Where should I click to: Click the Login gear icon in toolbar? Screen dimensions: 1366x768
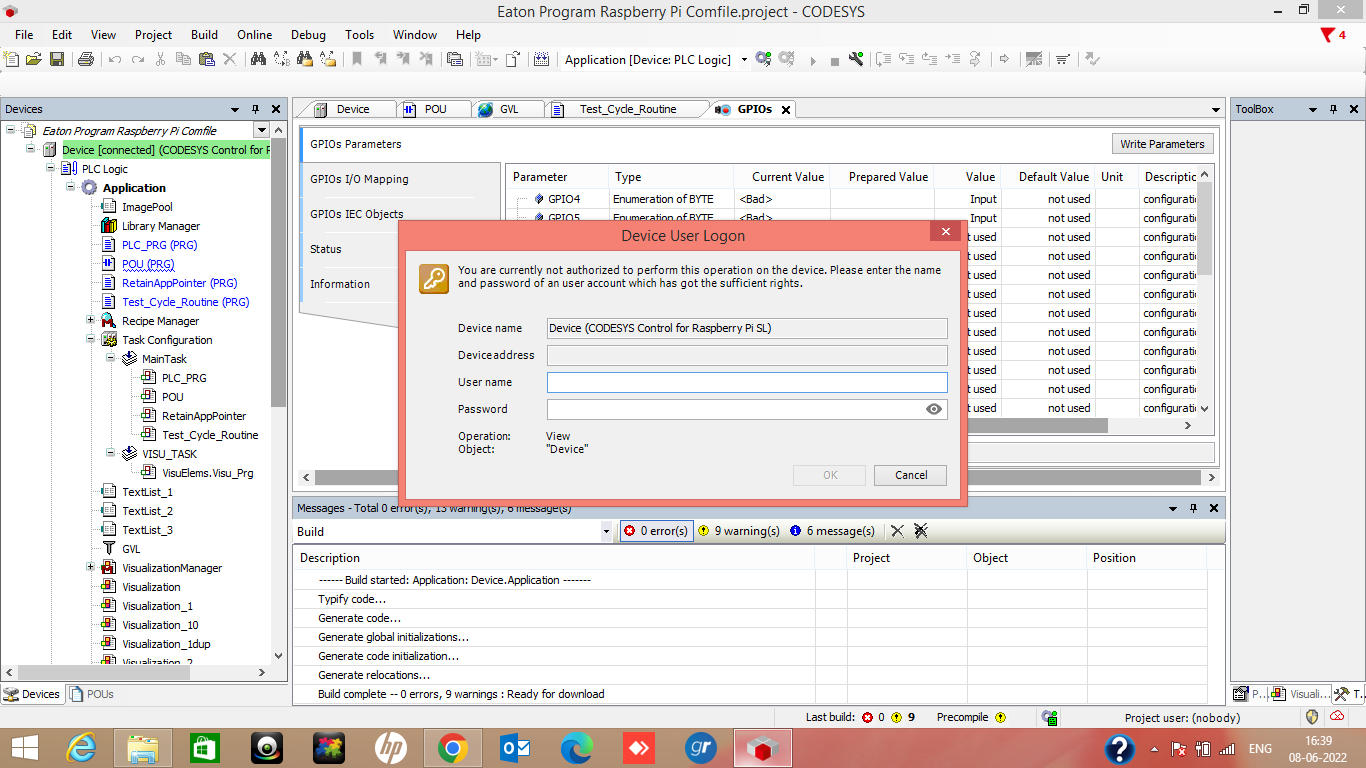click(x=763, y=60)
